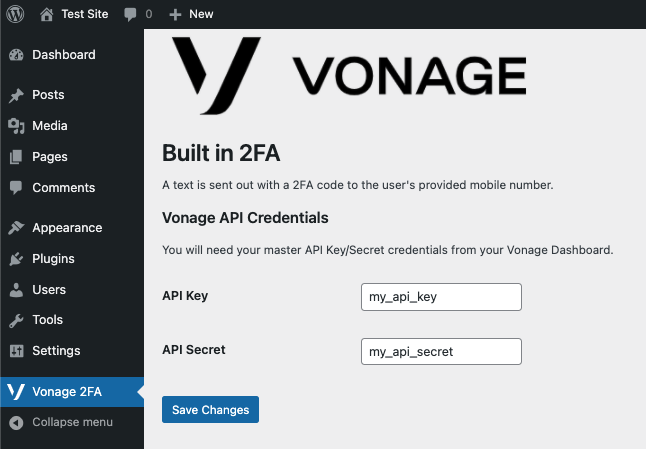Click the Tools wrench icon
646x449 pixels.
click(x=16, y=320)
